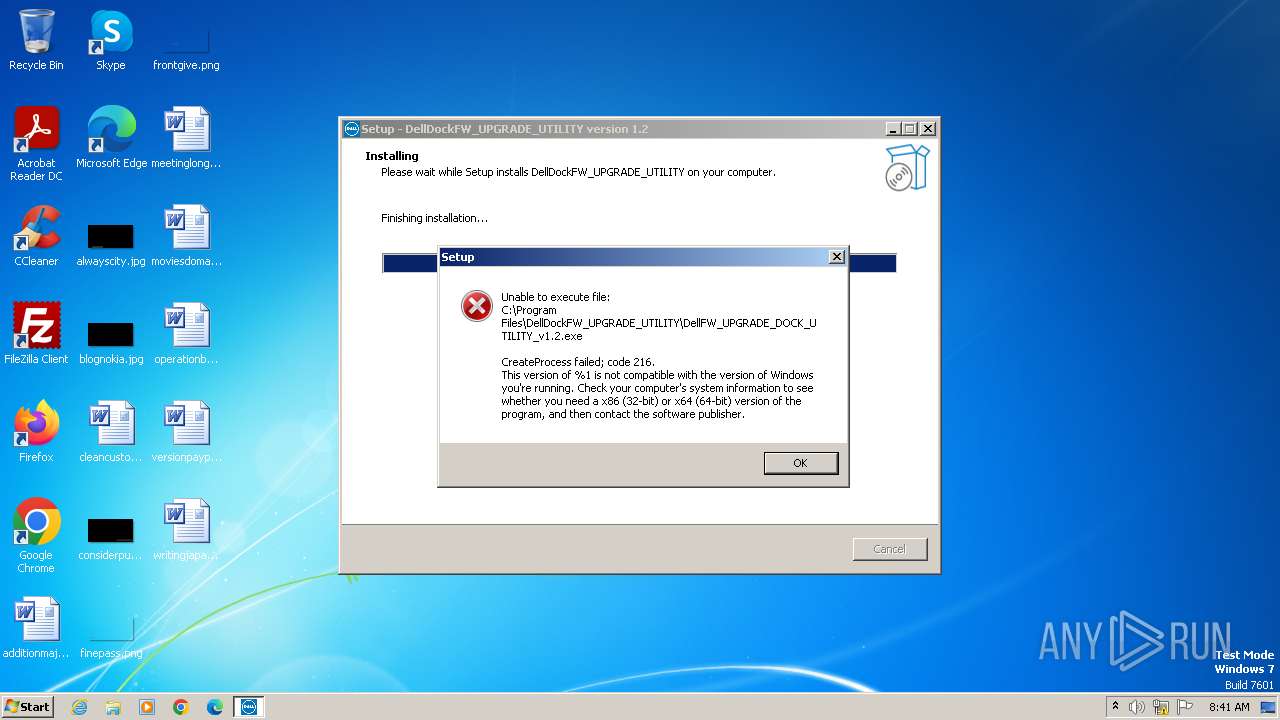This screenshot has width=1280, height=720.
Task: Select the CCleaner desktop shortcut
Action: pyautogui.click(x=36, y=236)
